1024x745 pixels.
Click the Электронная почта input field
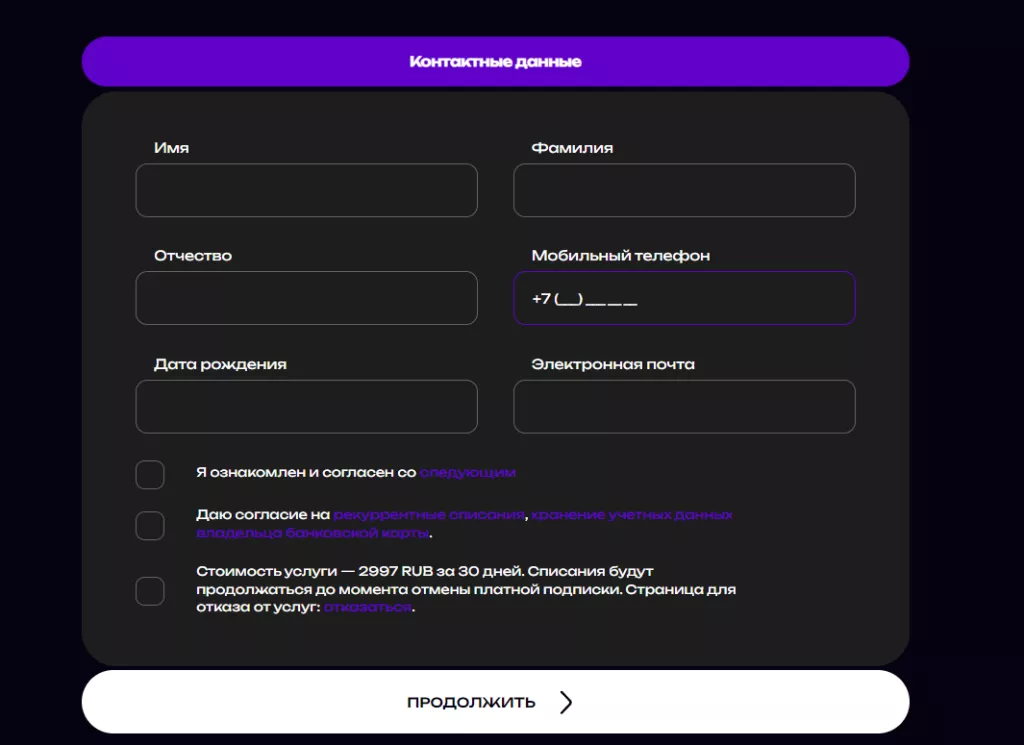coord(684,406)
